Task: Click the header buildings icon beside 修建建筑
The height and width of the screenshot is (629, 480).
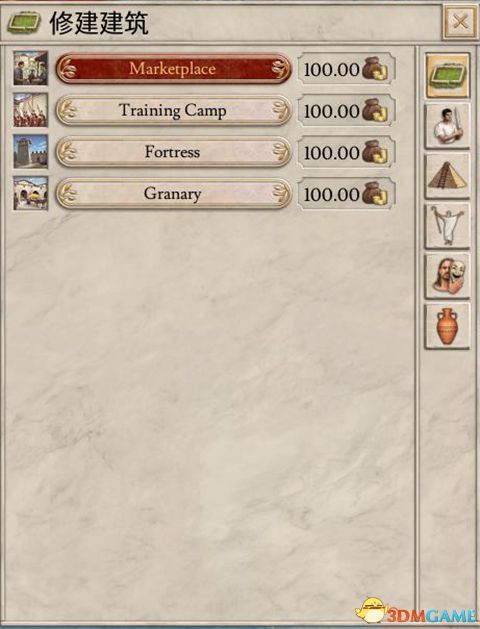Action: click(x=24, y=23)
